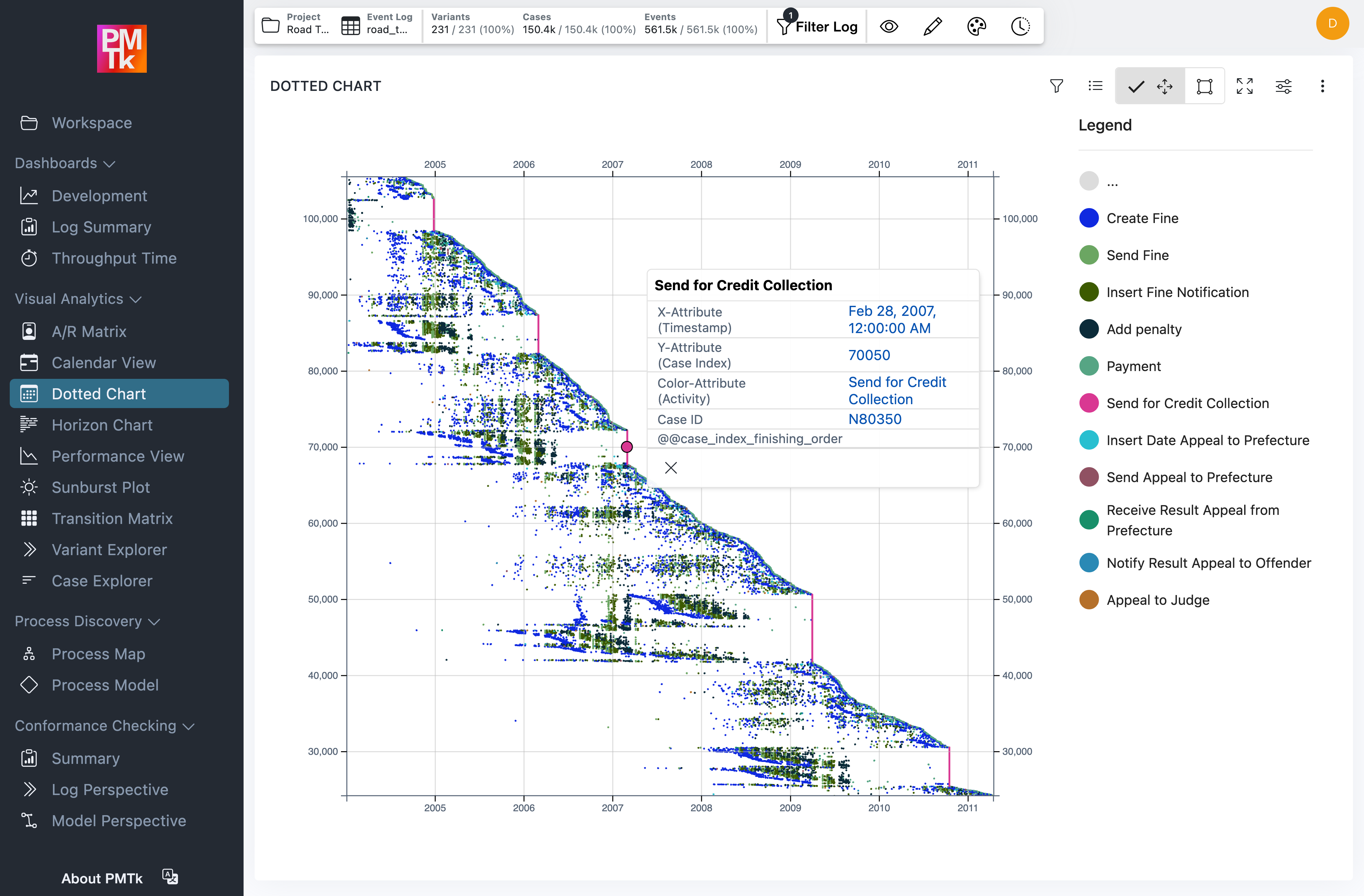The width and height of the screenshot is (1364, 896).
Task: Open the pencil edit icon in the header
Action: click(932, 26)
